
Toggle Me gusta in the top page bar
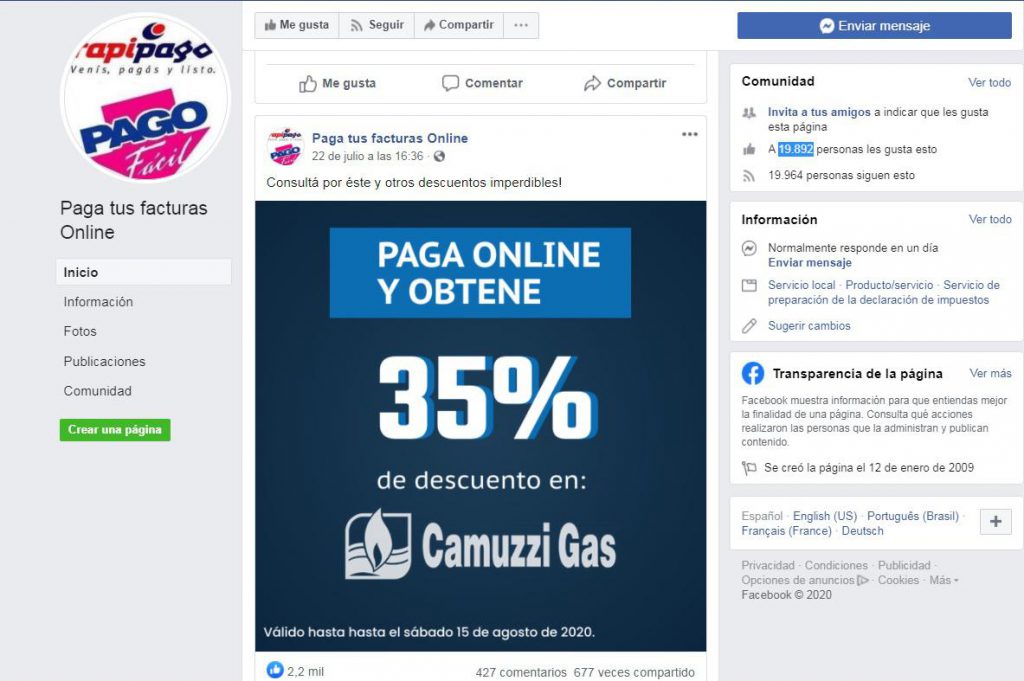(296, 25)
